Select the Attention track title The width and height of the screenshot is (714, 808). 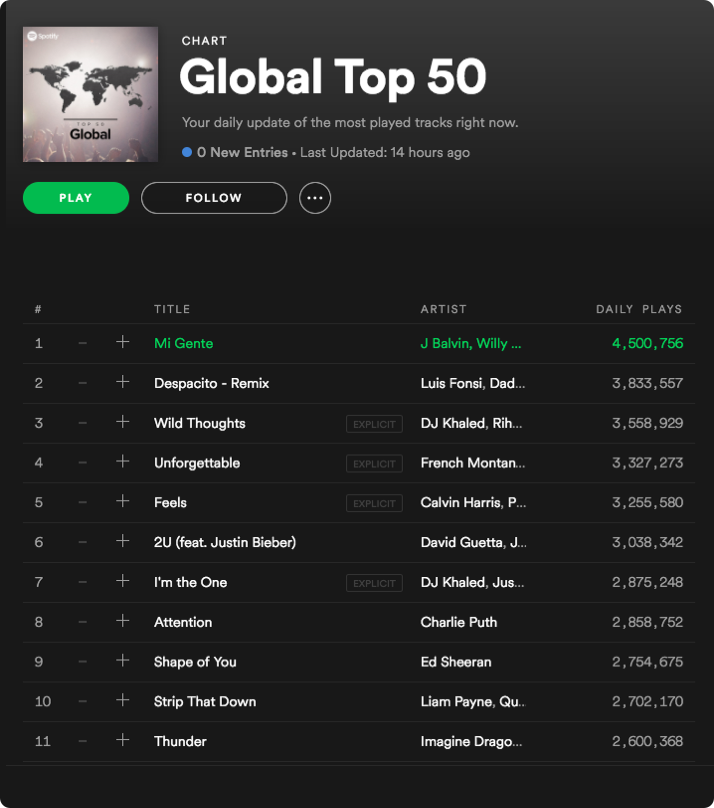183,622
